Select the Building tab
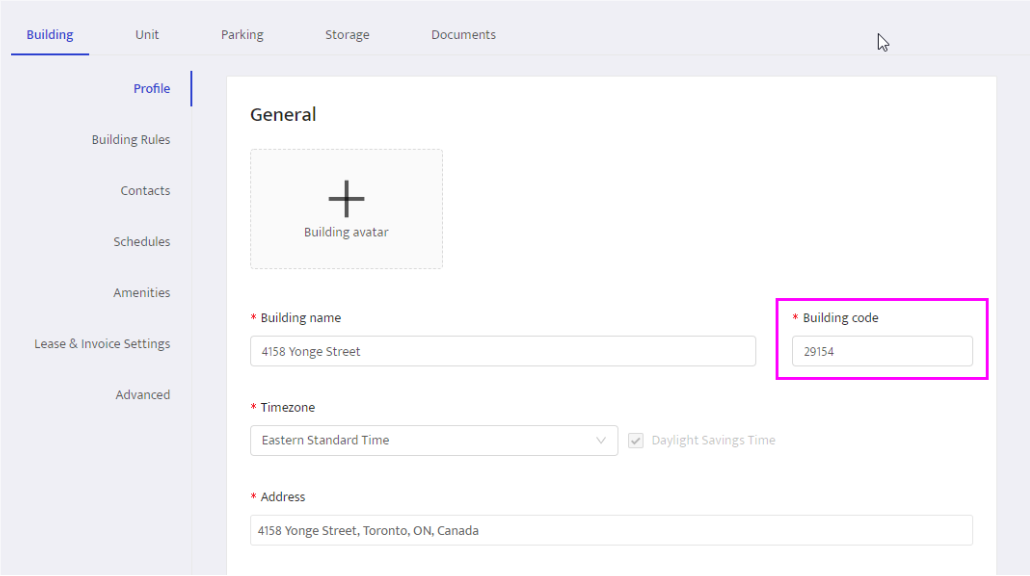1030x576 pixels. point(50,35)
